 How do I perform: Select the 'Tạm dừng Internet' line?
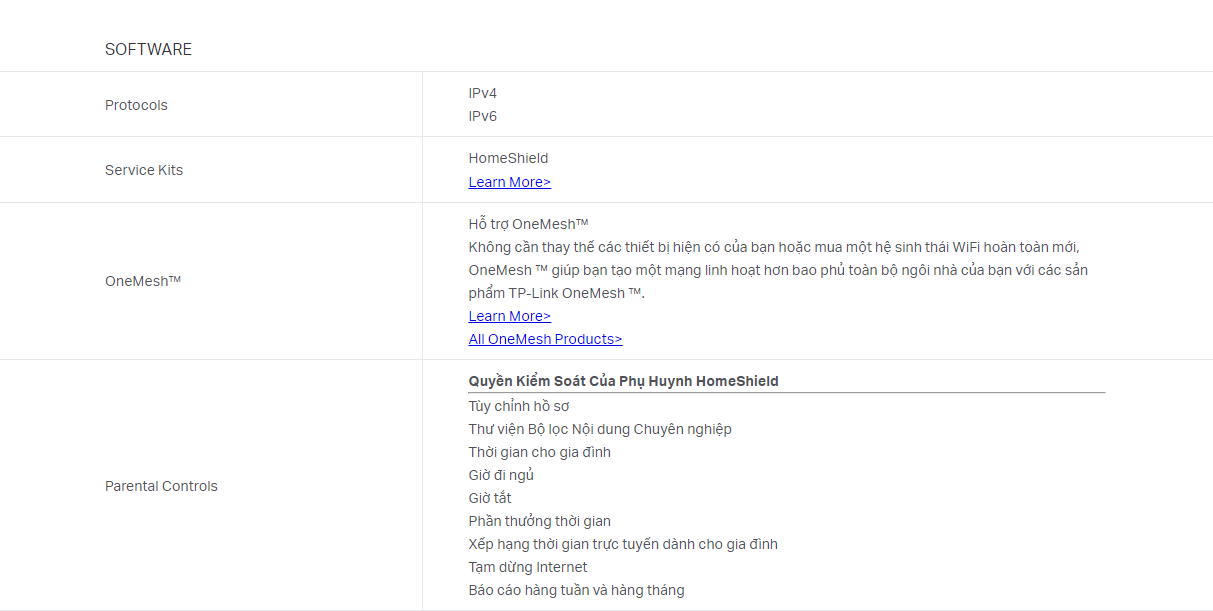click(528, 567)
